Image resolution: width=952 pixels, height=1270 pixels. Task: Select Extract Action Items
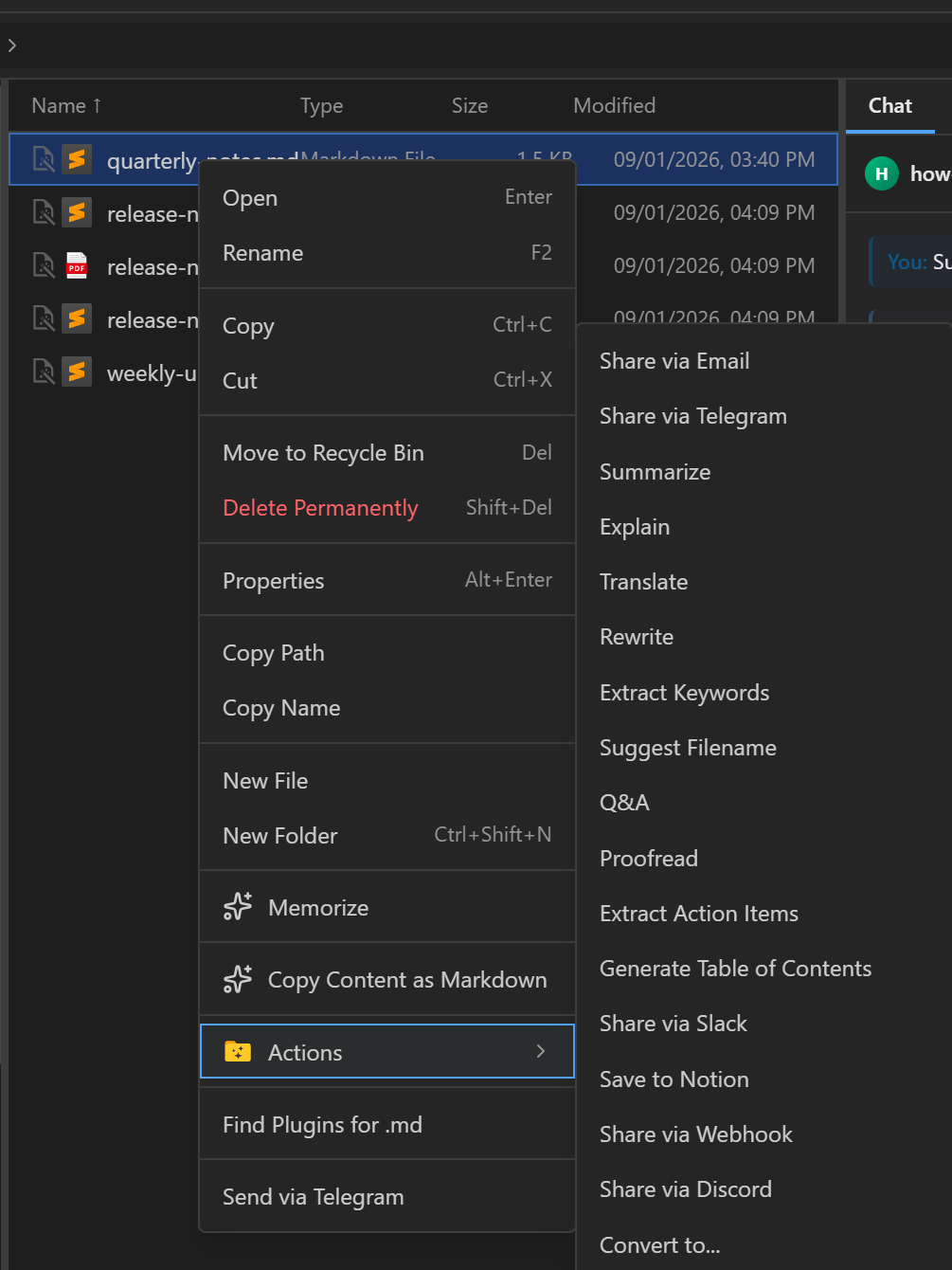[764, 913]
